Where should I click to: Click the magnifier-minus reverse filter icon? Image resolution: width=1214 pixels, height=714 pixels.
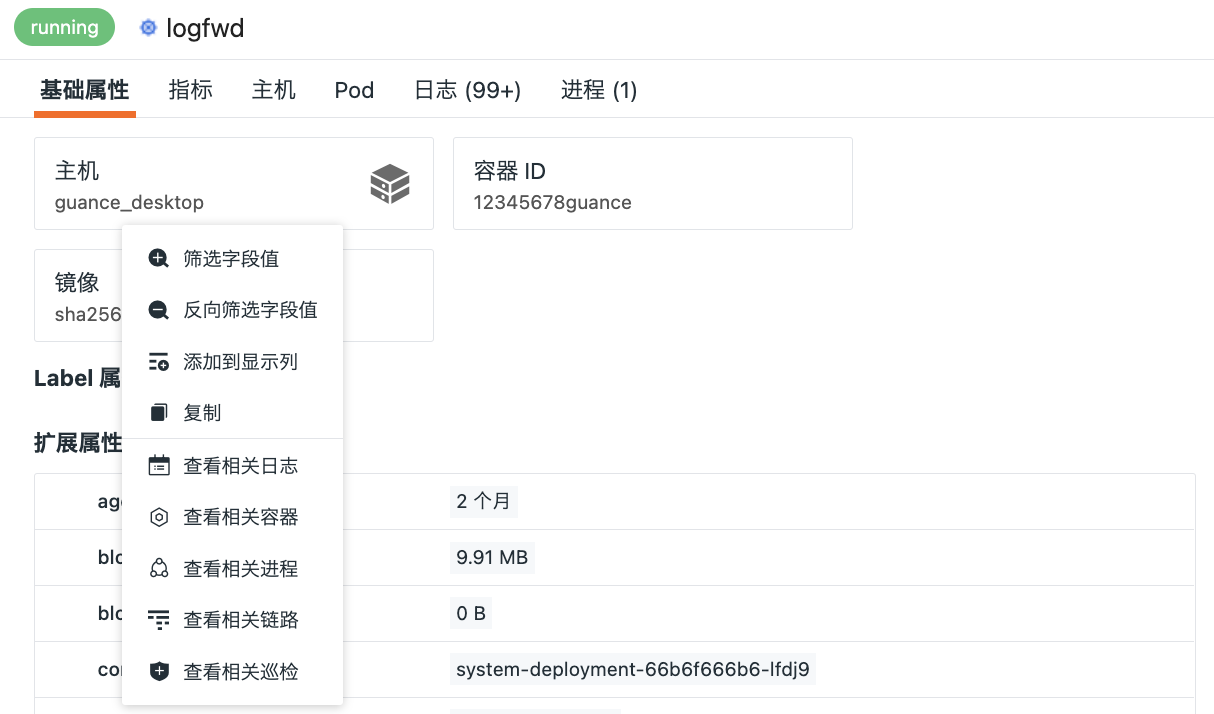pos(158,310)
